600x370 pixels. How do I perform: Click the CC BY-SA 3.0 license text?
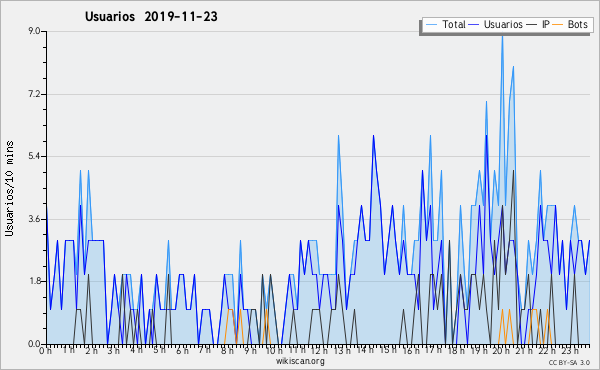pos(569,362)
